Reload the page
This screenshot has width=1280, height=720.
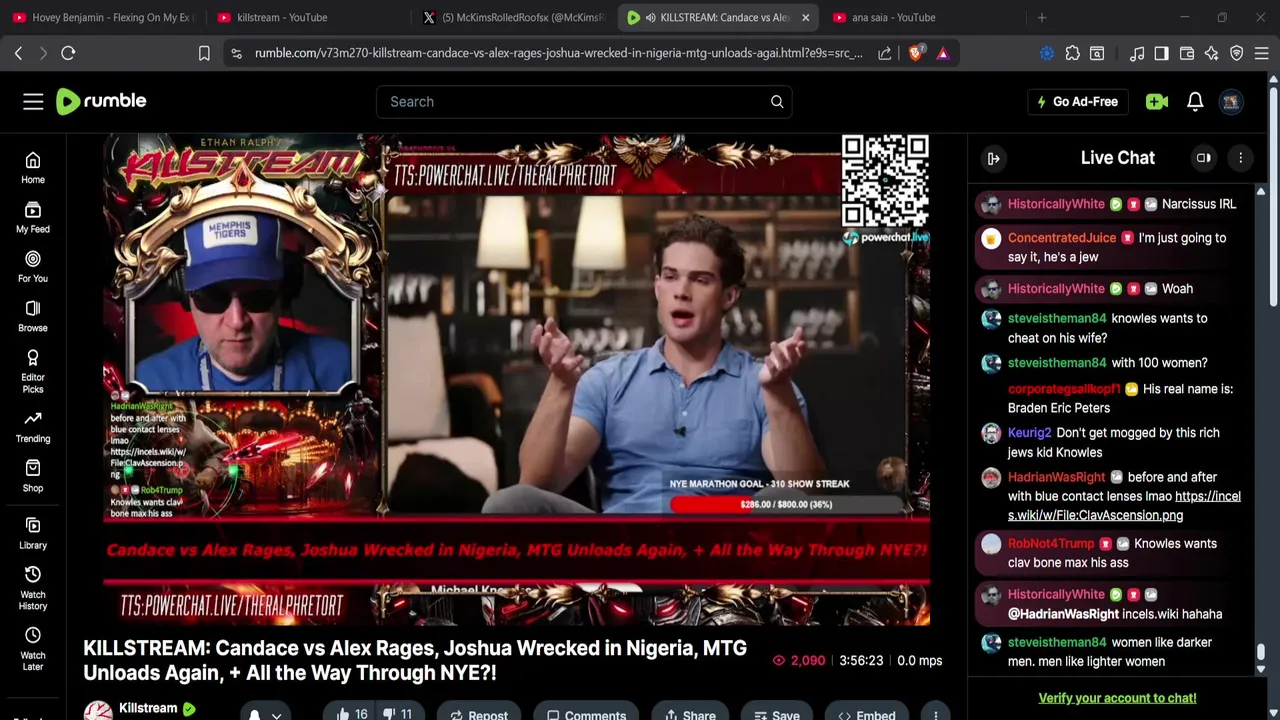(x=68, y=53)
